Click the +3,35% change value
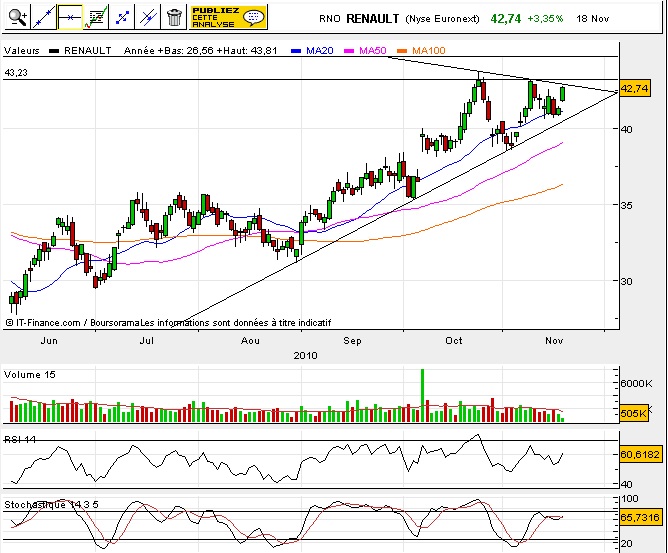The height and width of the screenshot is (553, 668). pyautogui.click(x=545, y=19)
